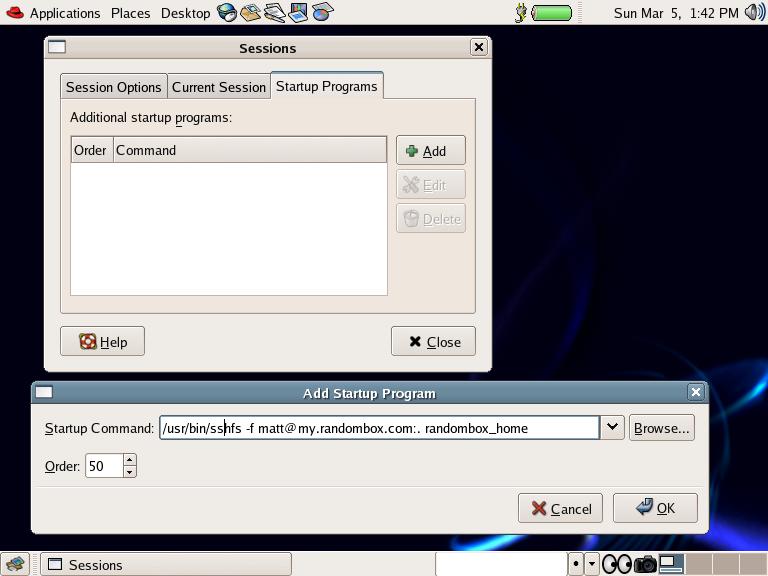Open the small dropdown arrow in bottom panel
The width and height of the screenshot is (768, 576).
coord(592,565)
